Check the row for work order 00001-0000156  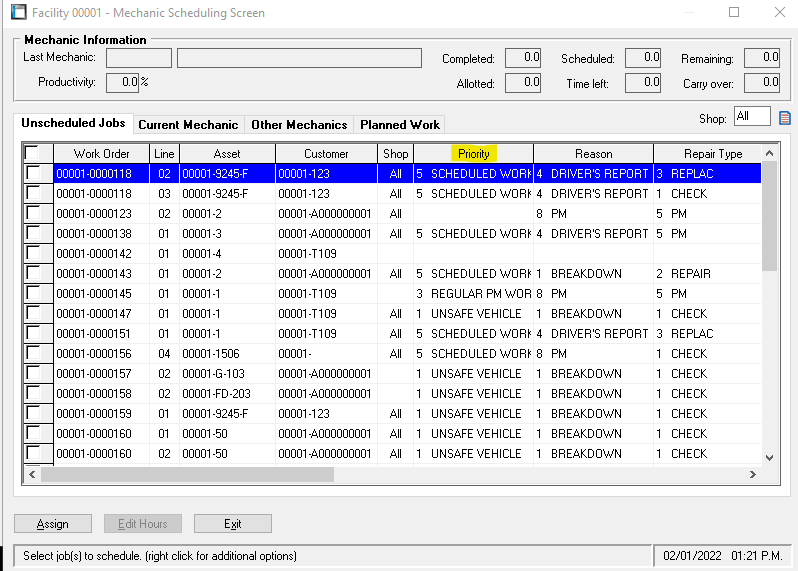34,353
